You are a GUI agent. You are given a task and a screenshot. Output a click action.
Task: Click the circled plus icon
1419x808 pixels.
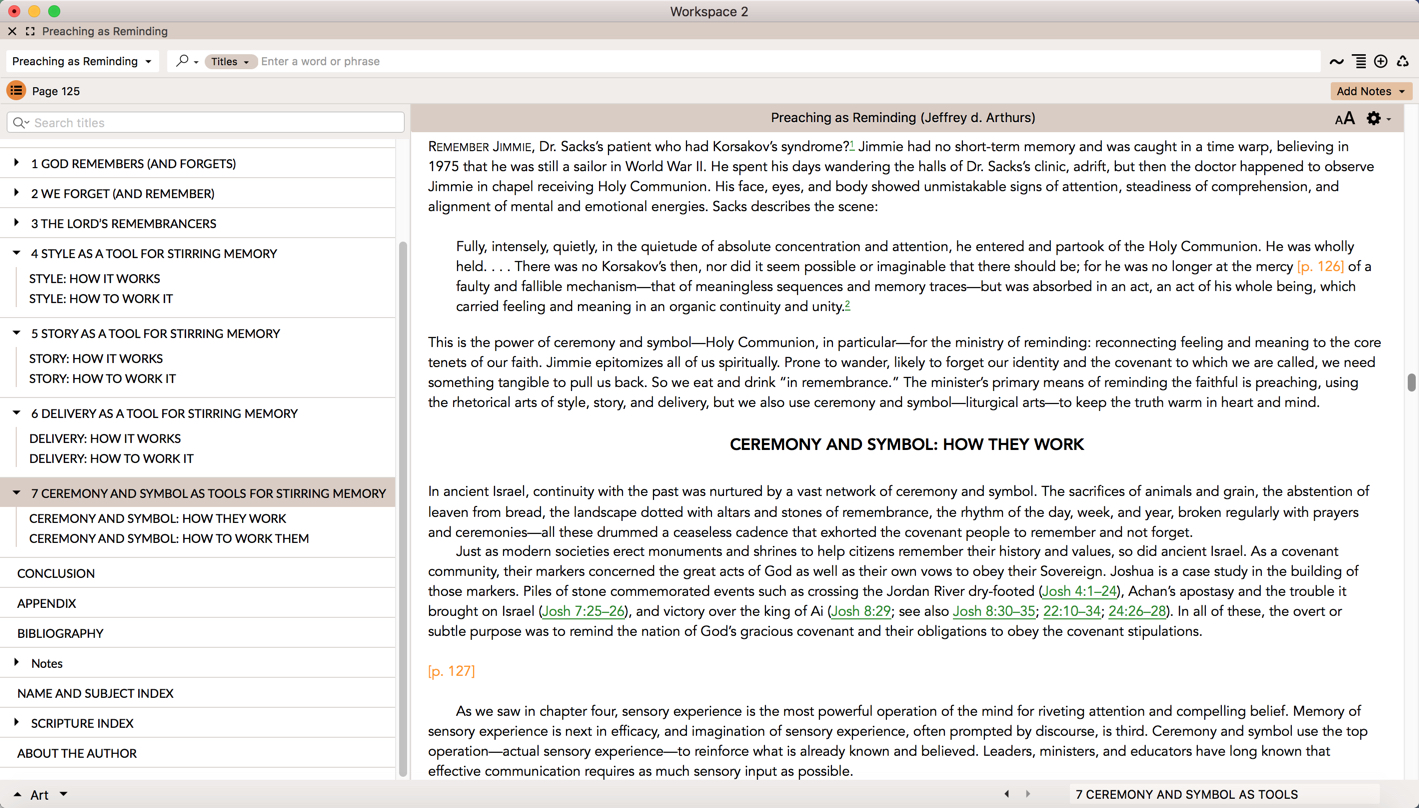point(1381,62)
